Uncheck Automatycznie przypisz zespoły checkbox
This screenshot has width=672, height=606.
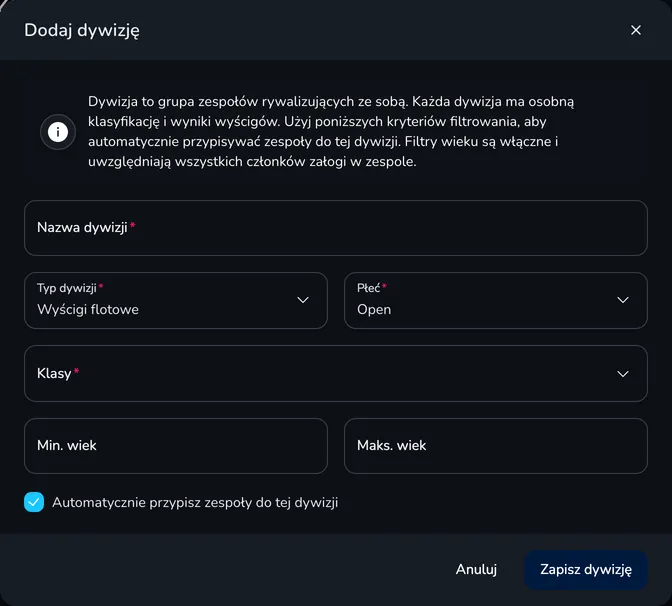point(34,502)
